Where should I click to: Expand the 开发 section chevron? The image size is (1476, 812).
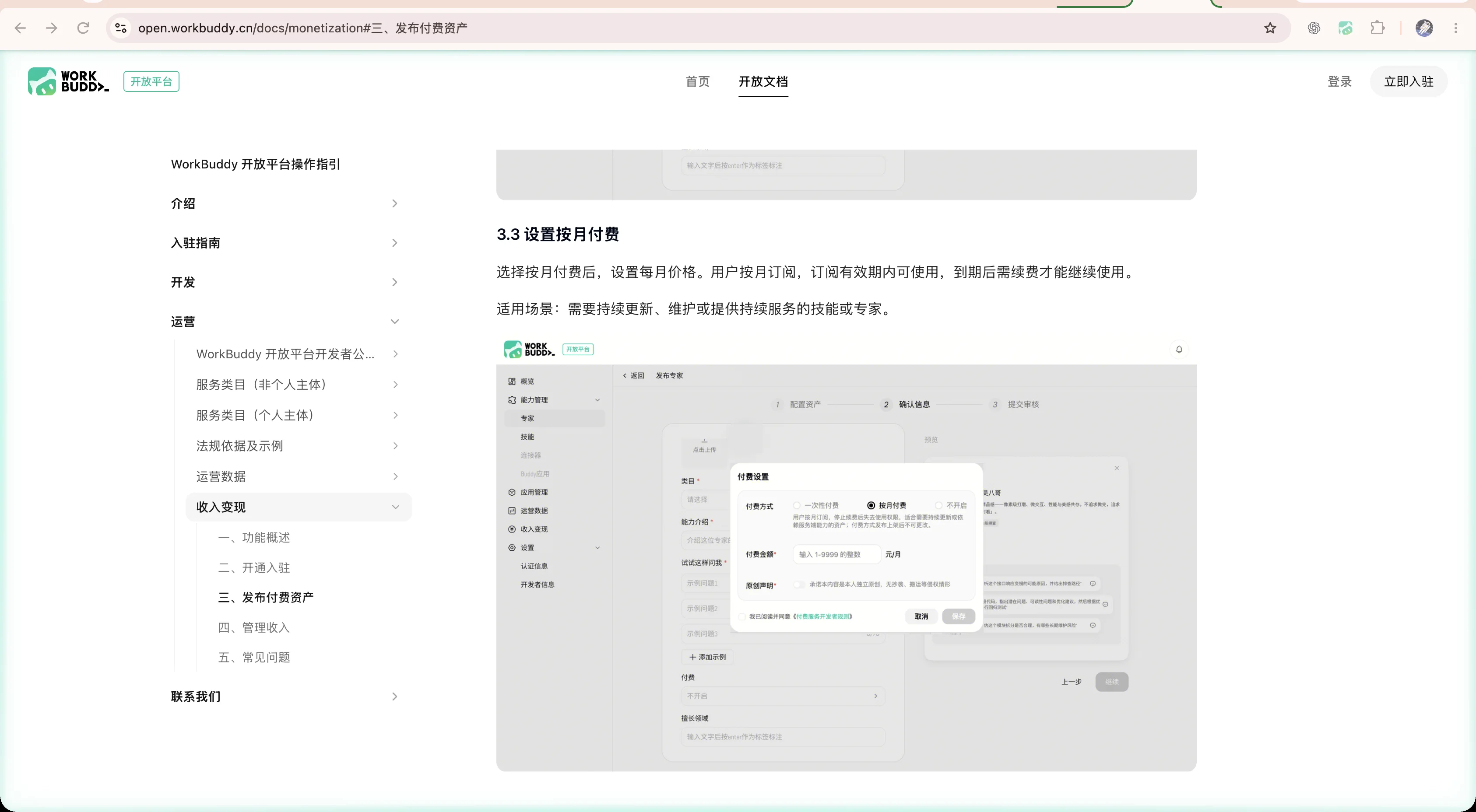394,282
